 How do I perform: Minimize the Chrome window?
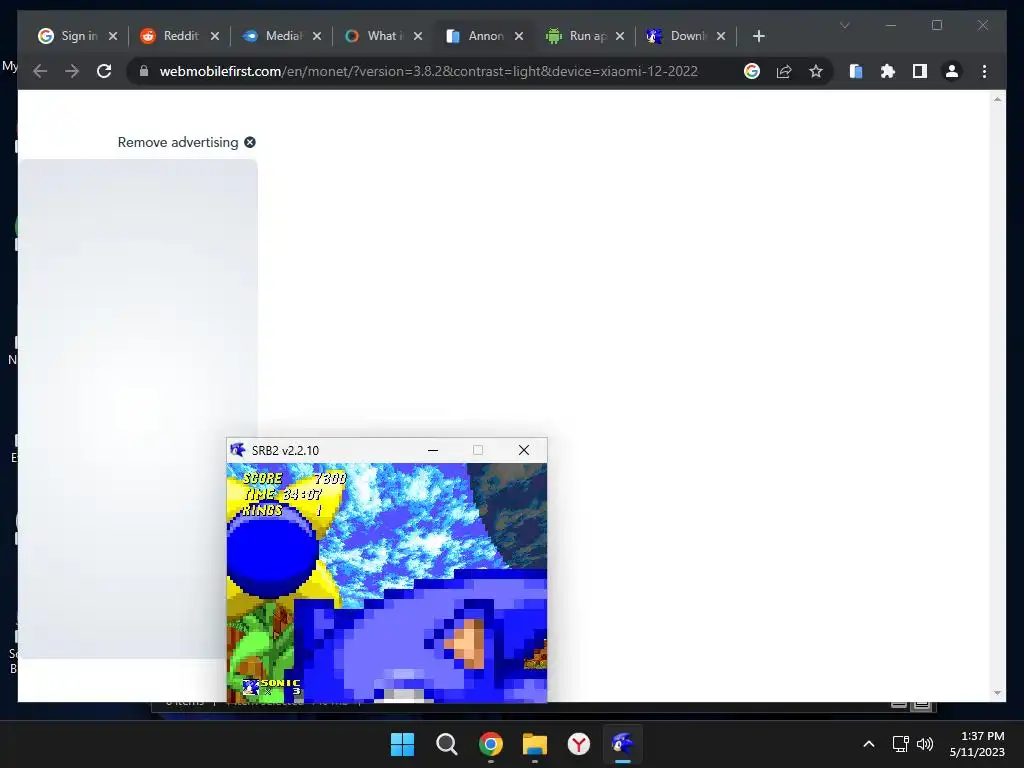[x=891, y=25]
